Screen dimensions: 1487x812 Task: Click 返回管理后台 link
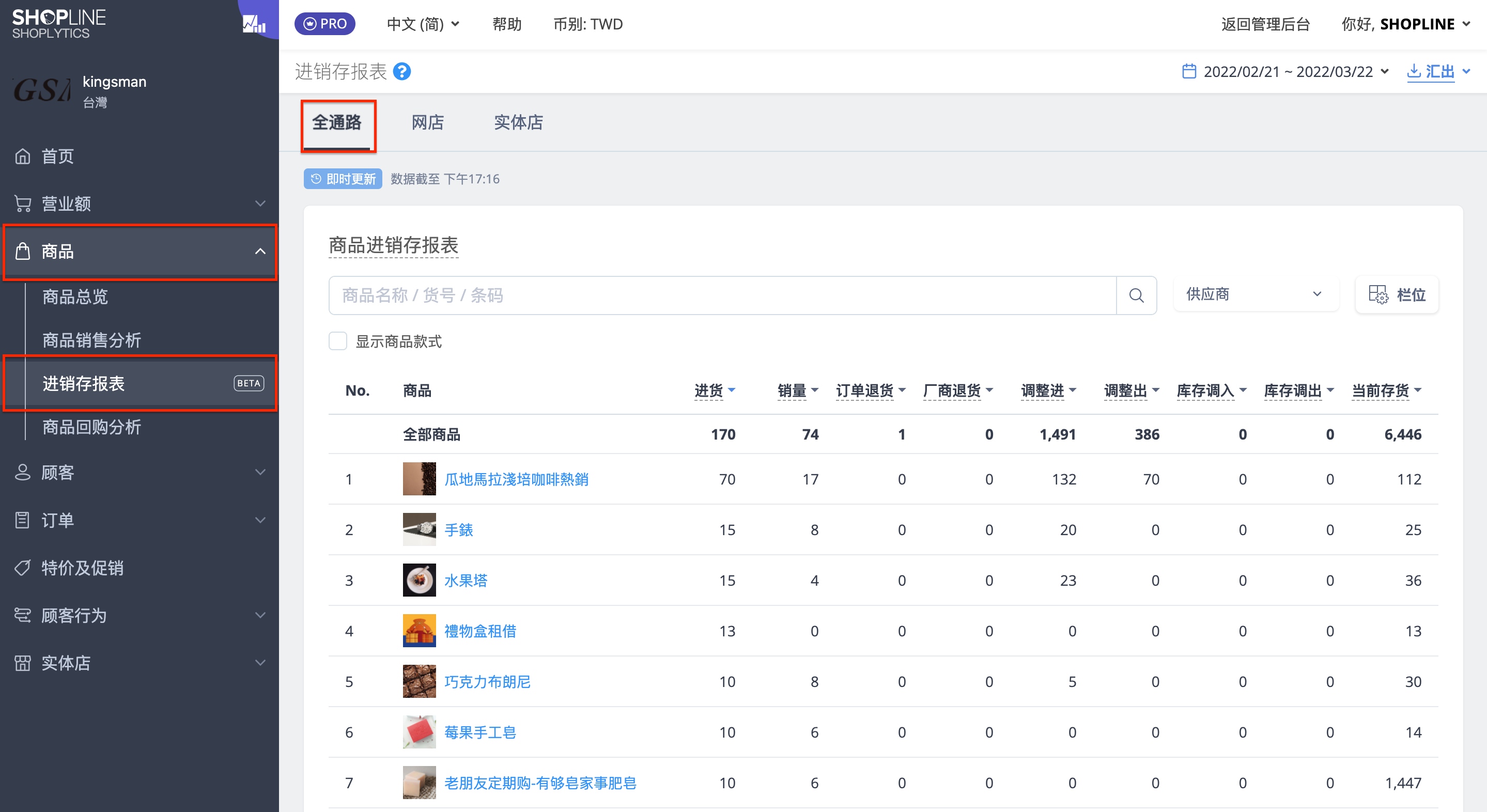coord(1265,24)
